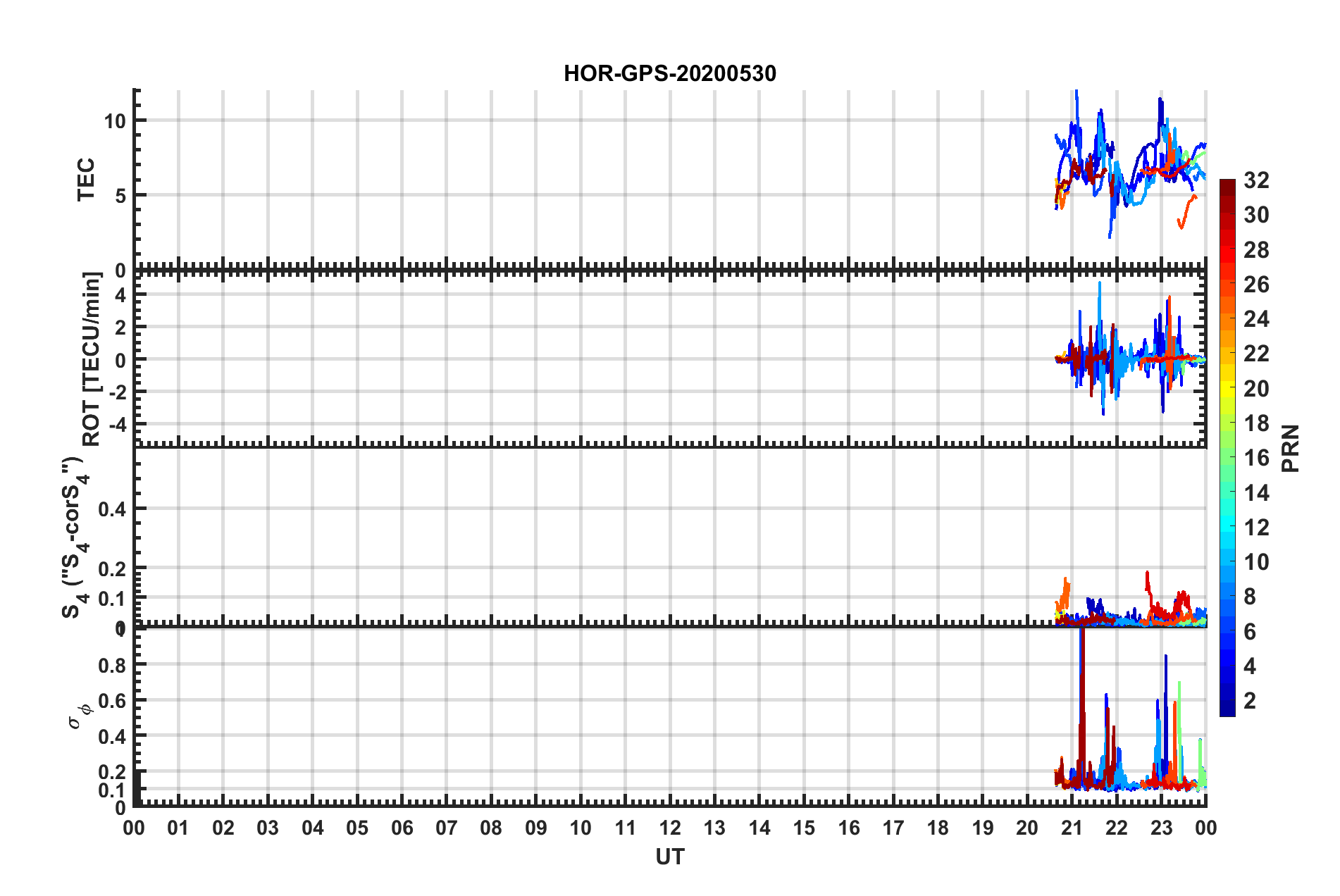The width and height of the screenshot is (1340, 896).
Task: Select x-axis tick label 03
Action: (x=268, y=828)
